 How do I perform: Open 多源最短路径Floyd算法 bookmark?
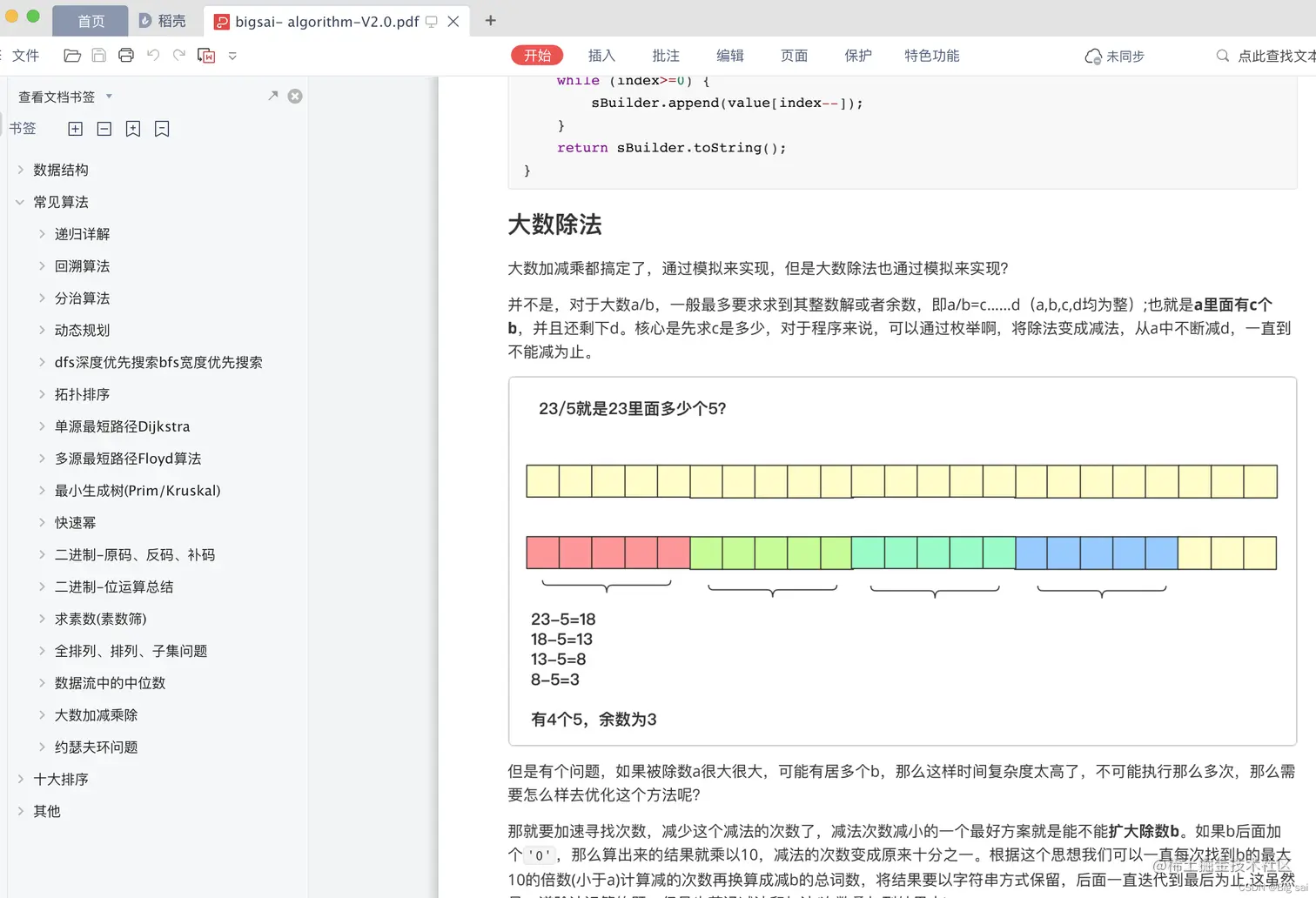(128, 459)
